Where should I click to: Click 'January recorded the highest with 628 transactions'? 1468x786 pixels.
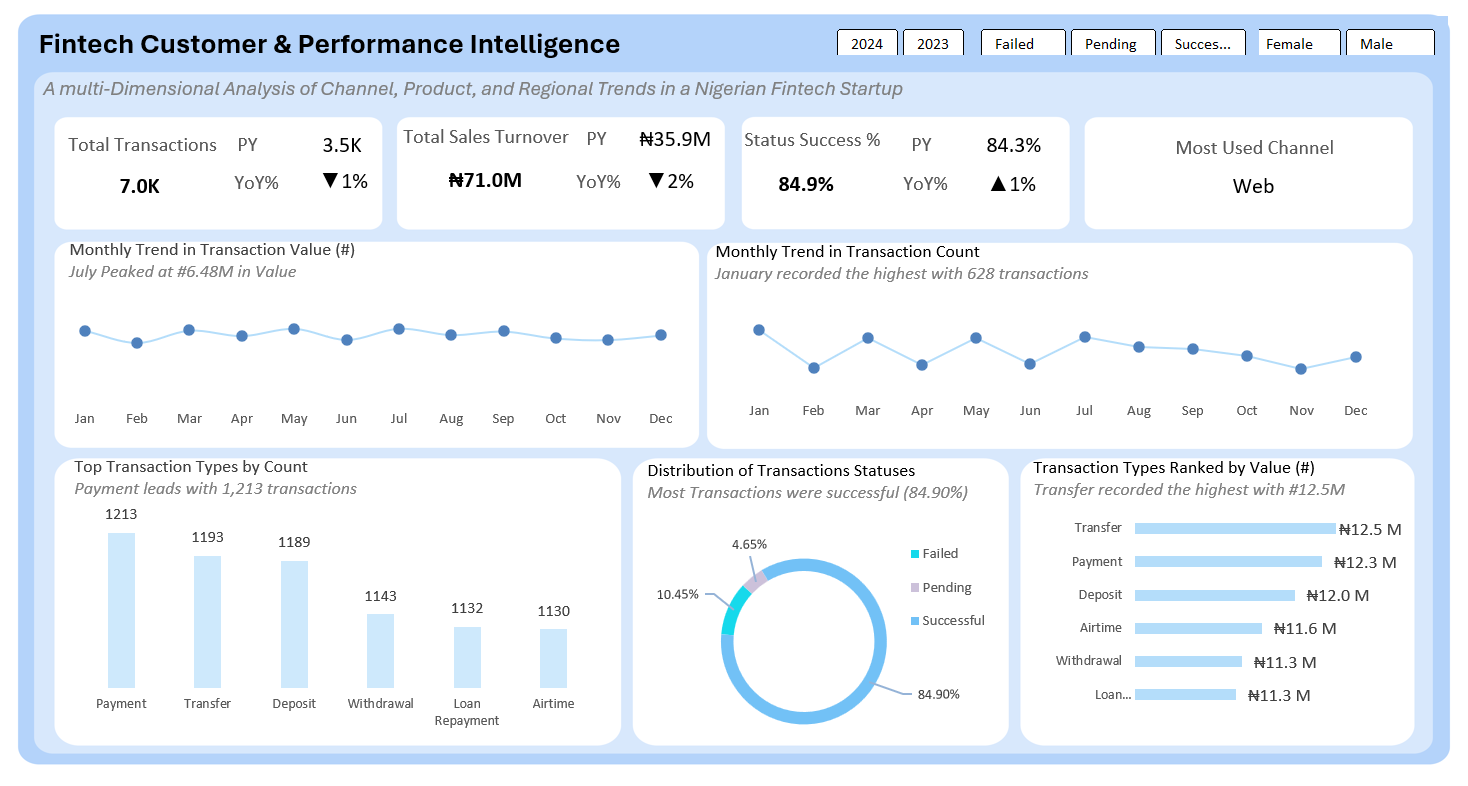(901, 273)
